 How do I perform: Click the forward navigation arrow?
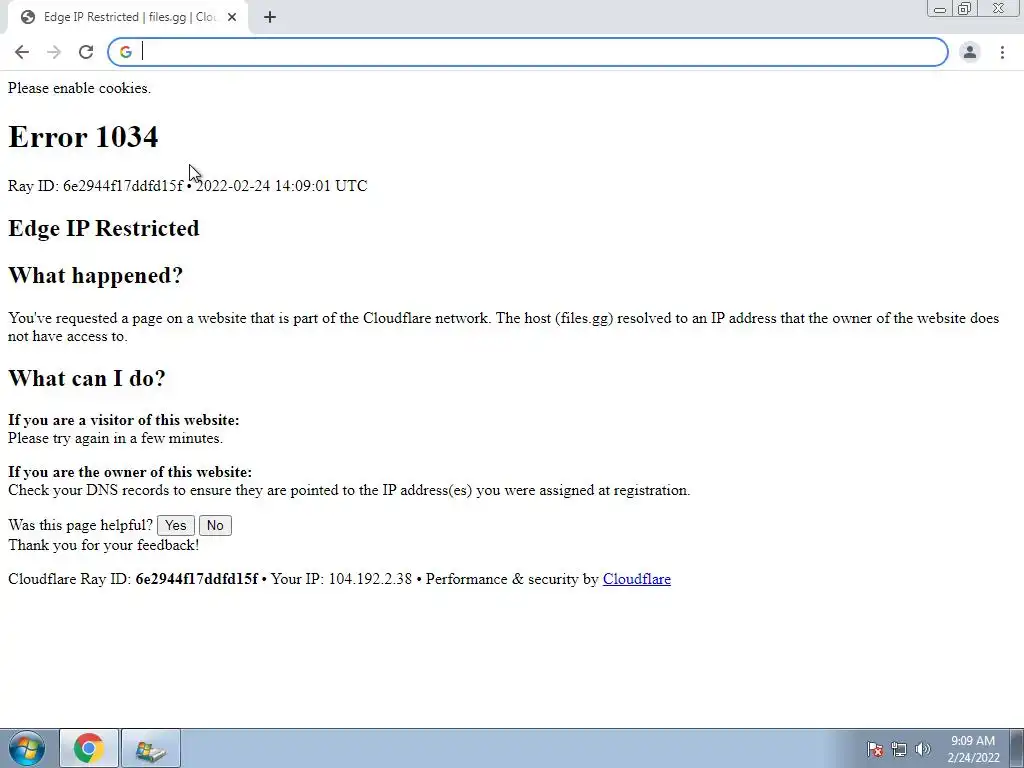pos(54,52)
